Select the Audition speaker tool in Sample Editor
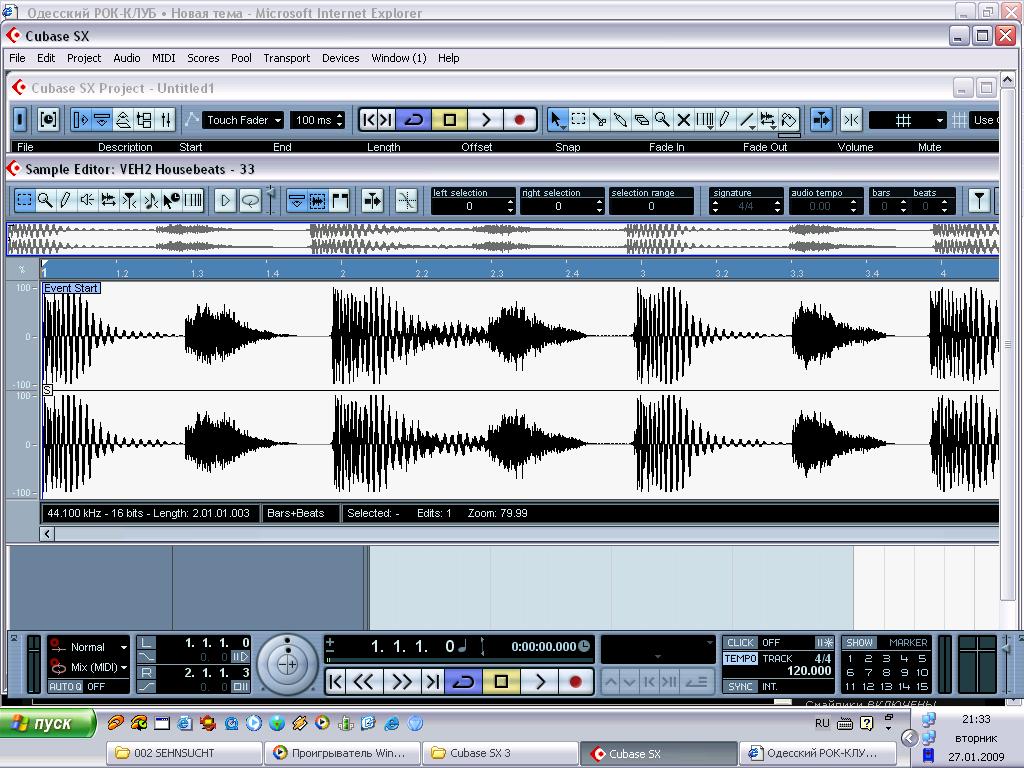Screen dimensions: 1024x768 pos(87,200)
